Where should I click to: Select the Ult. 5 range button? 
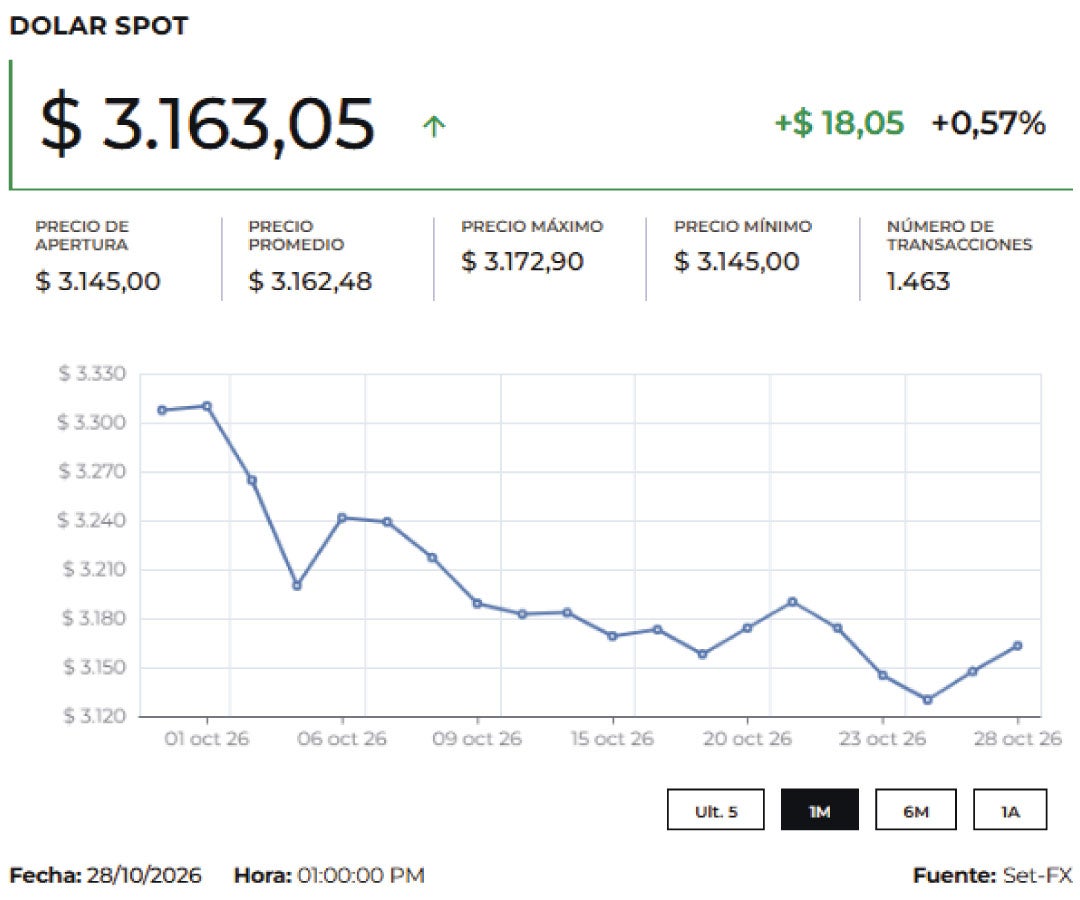coord(716,810)
